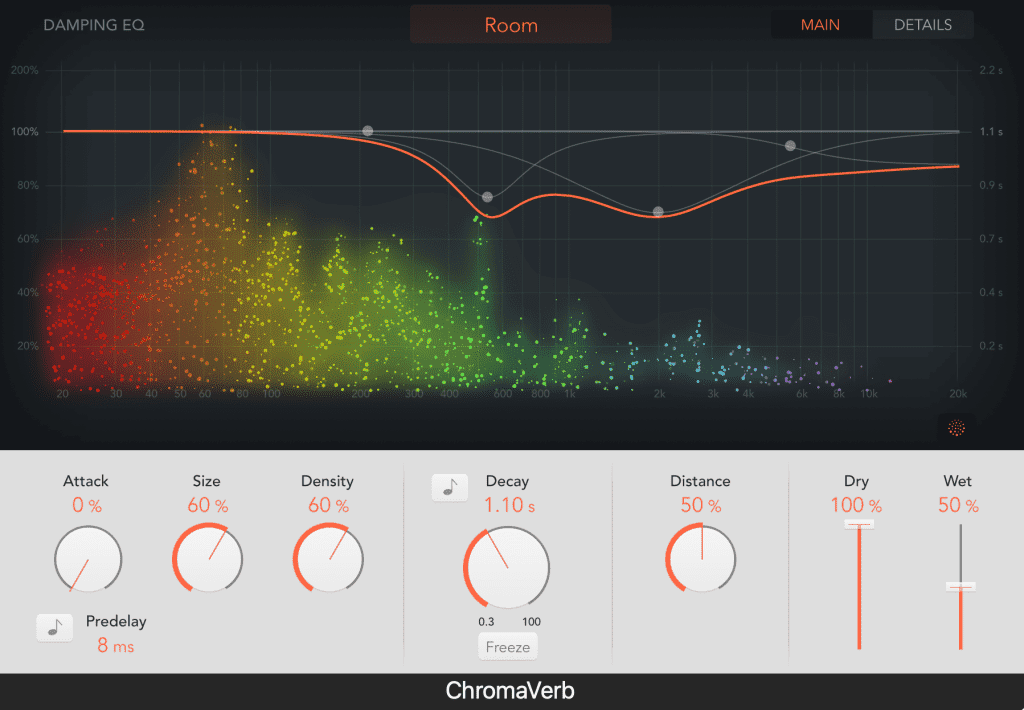Select the Wet 50 % value field
This screenshot has height=710, width=1024.
pyautogui.click(x=958, y=505)
